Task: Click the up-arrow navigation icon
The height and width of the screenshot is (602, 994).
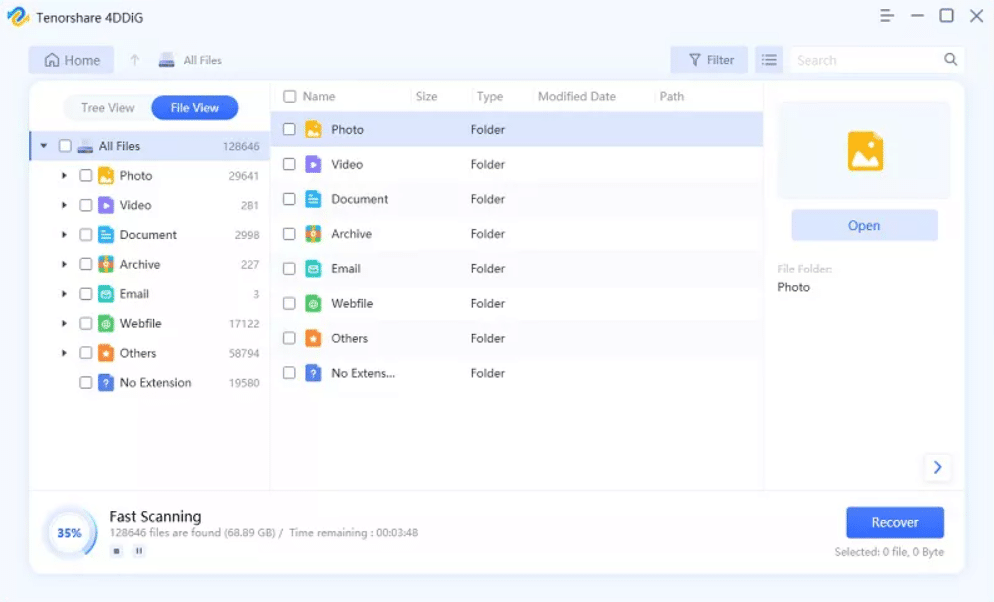Action: [135, 60]
